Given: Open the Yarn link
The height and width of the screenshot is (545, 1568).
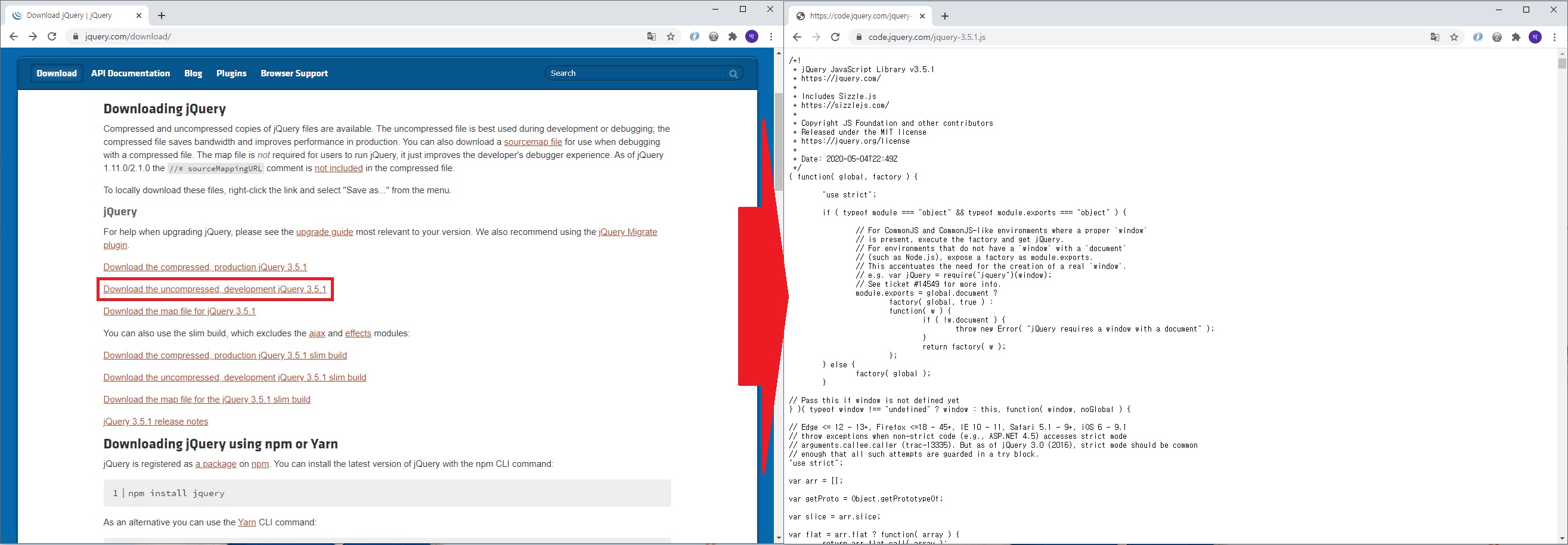Looking at the screenshot, I should click(247, 522).
